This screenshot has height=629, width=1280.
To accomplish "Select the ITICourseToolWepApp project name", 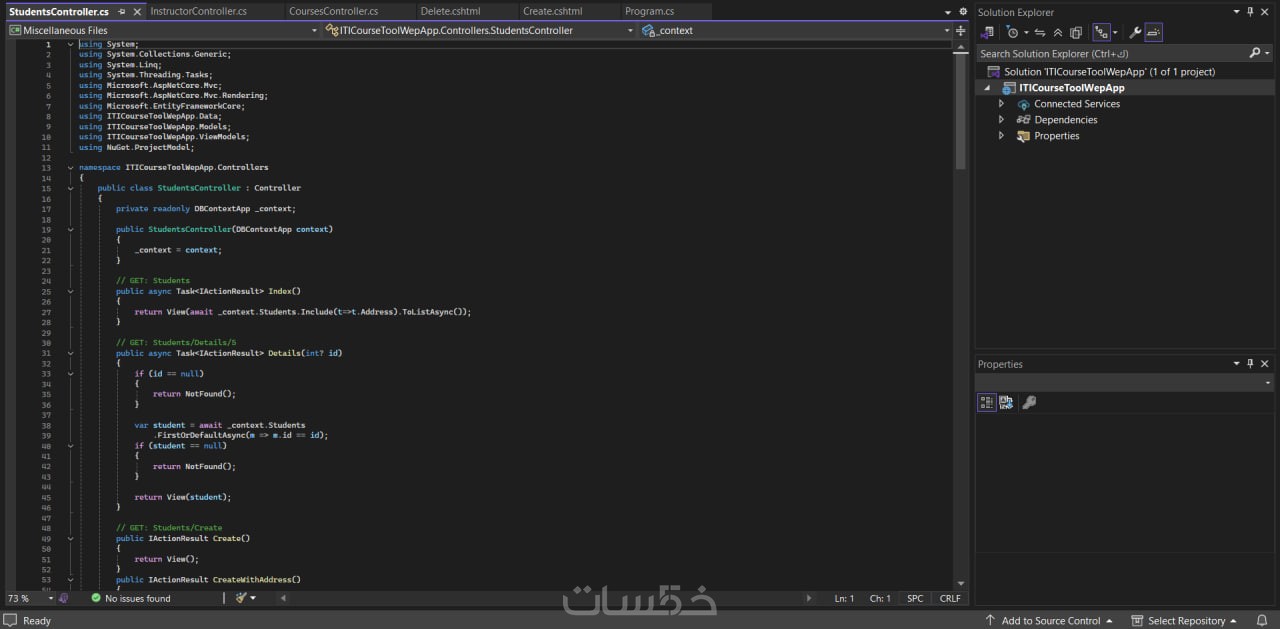I will point(1071,88).
